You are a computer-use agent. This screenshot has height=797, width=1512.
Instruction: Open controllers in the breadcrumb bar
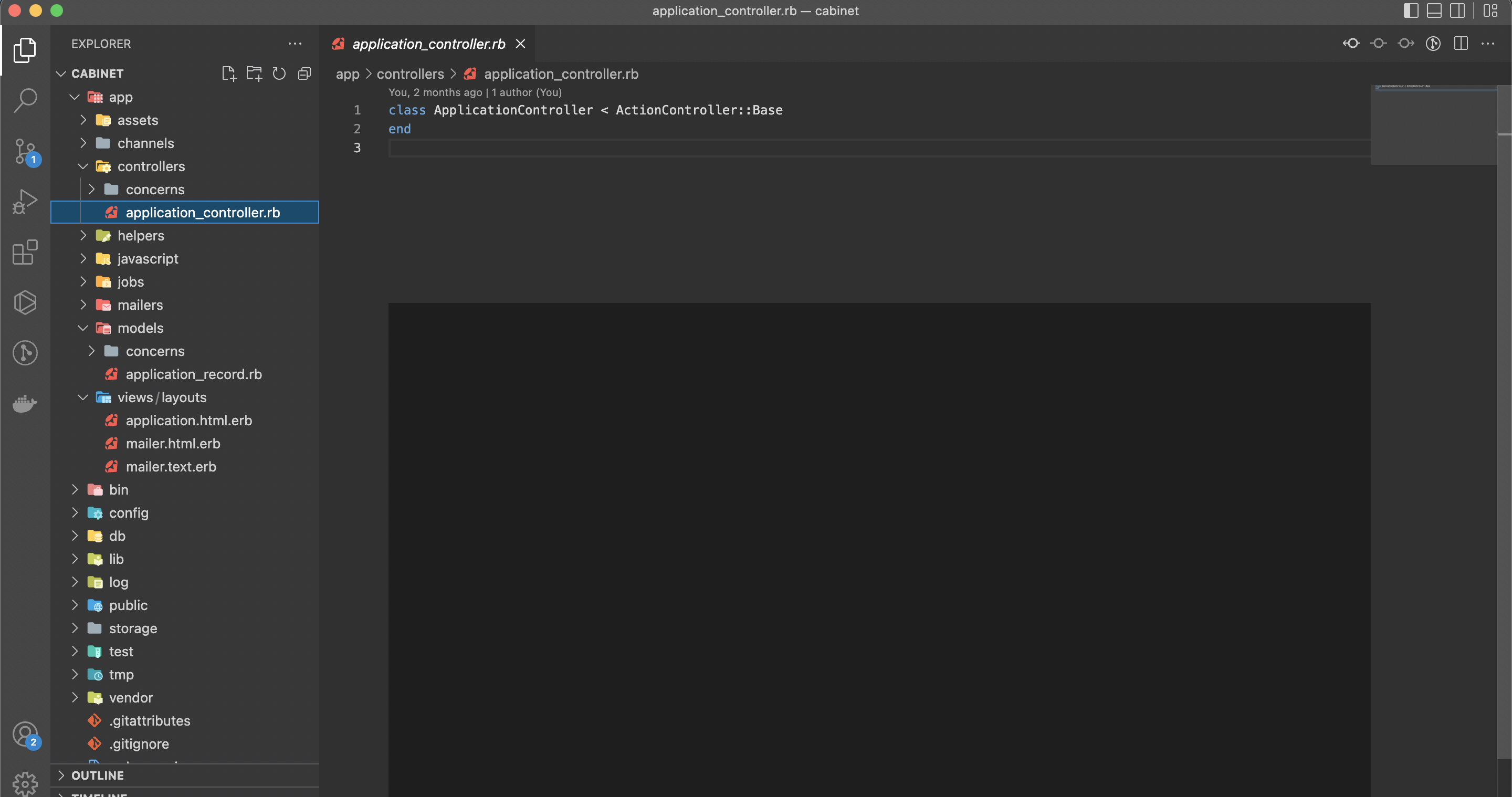(x=409, y=74)
